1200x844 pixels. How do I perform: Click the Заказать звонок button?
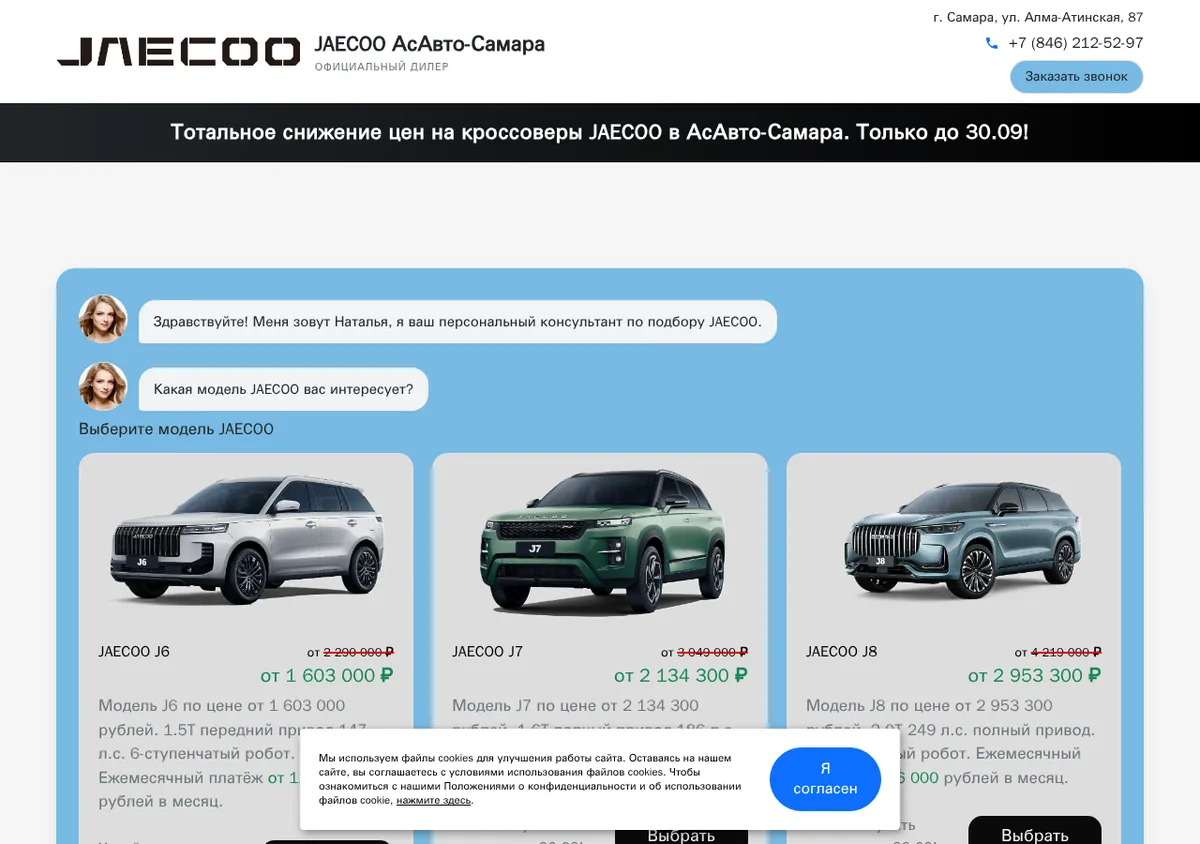point(1076,77)
